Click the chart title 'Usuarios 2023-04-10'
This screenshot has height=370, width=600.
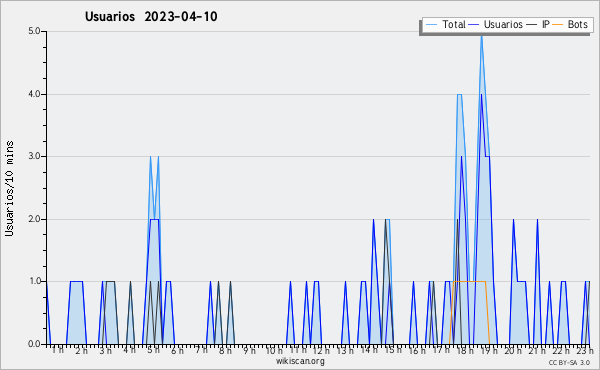151,17
